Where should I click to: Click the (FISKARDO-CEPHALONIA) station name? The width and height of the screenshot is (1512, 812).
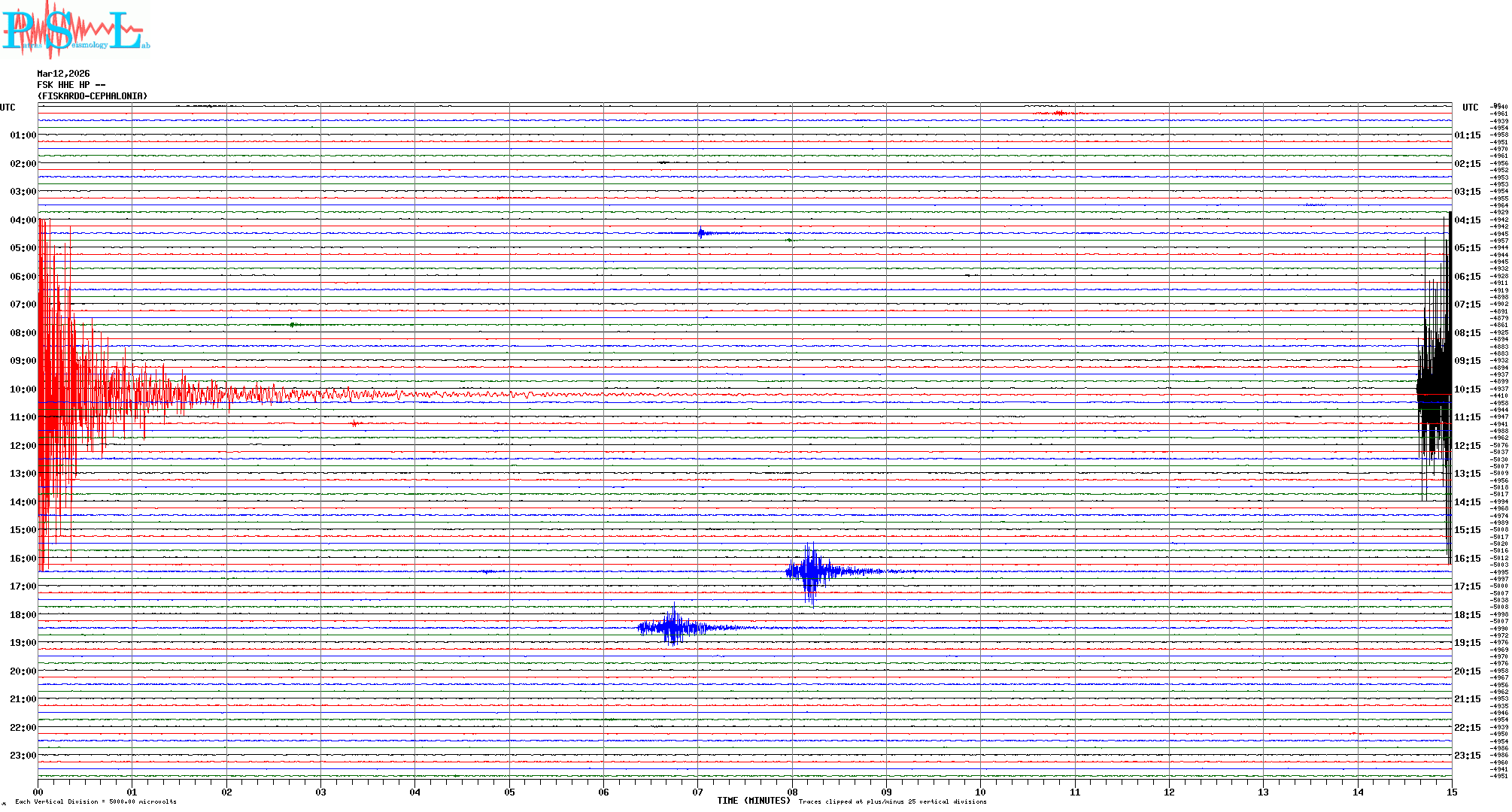click(x=93, y=96)
